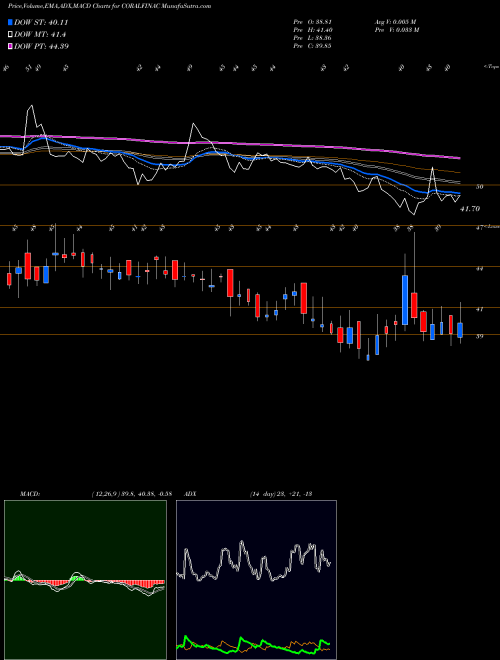The height and width of the screenshot is (660, 500).
Task: Click the ADX '(14 day) 28, +21, -18' readout
Action: 280,494
